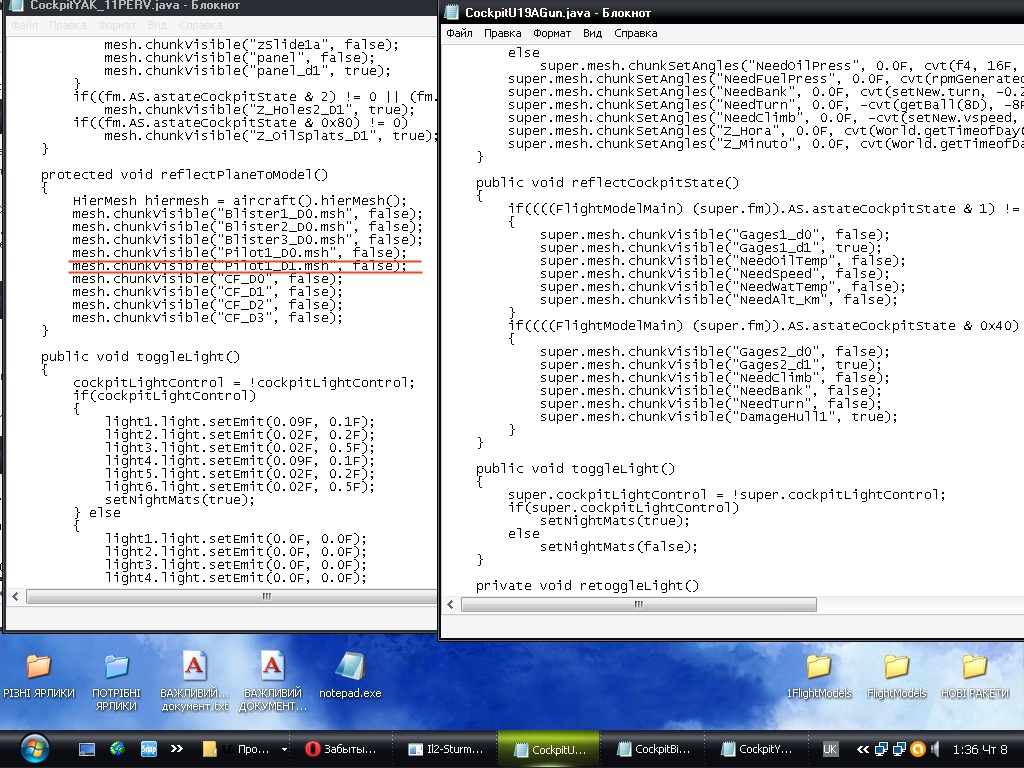
Task: Open the volume speaker tray icon
Action: 936,749
